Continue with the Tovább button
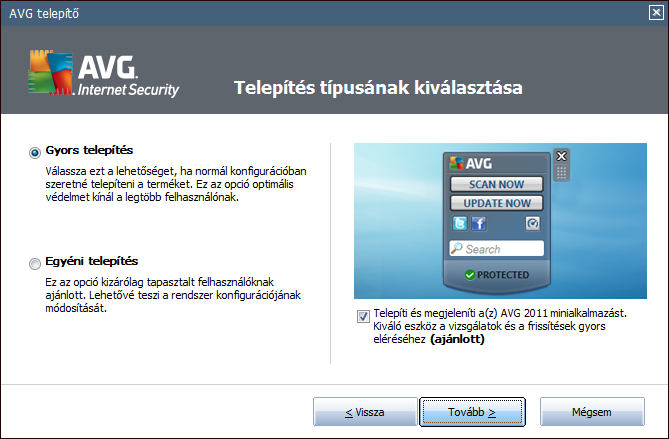The width and height of the screenshot is (669, 439). 472,412
